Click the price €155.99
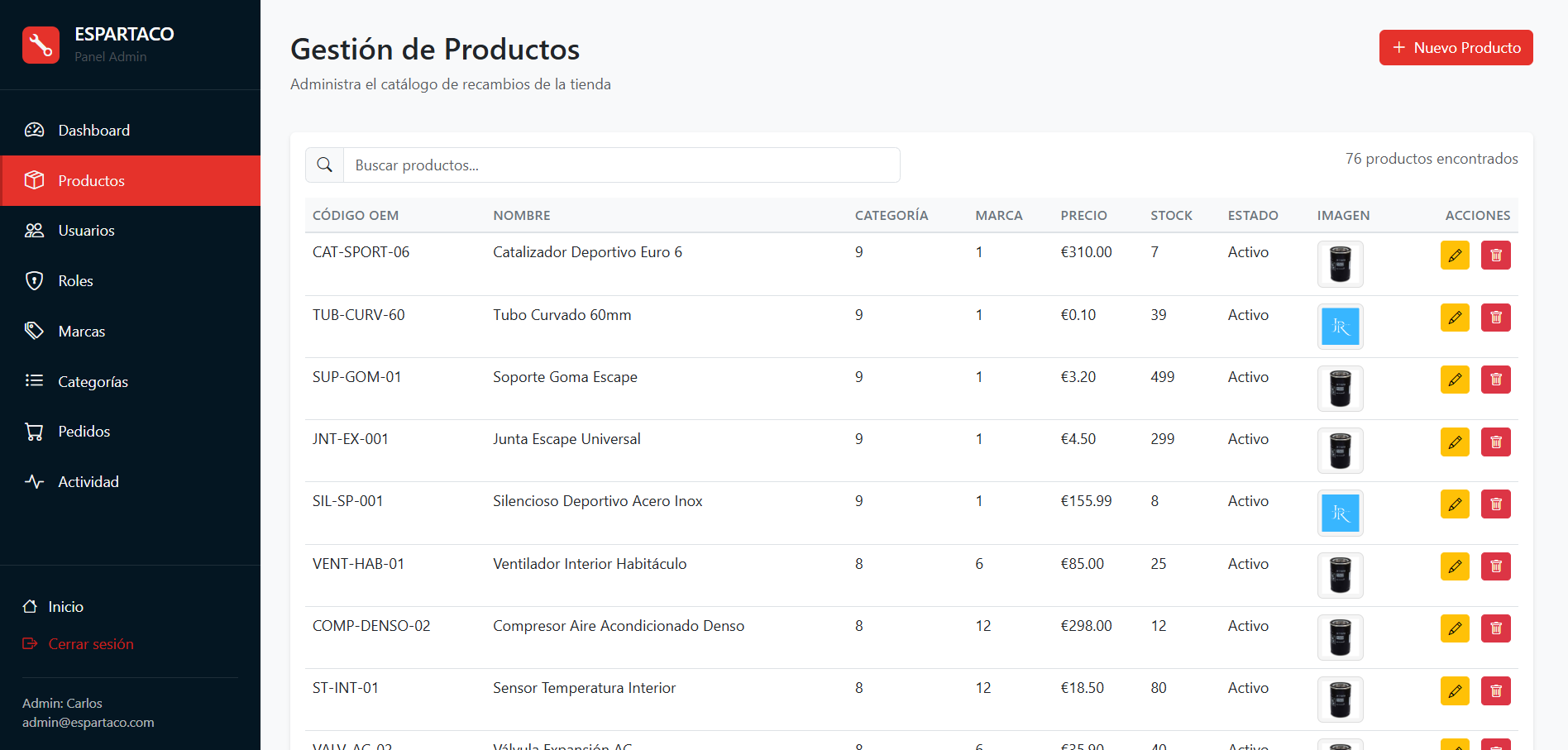1568x750 pixels. pyautogui.click(x=1086, y=501)
